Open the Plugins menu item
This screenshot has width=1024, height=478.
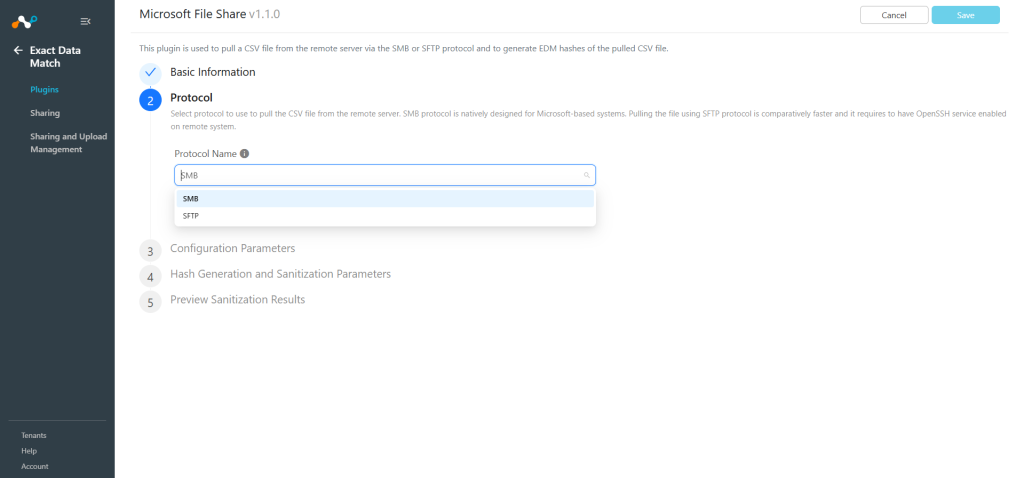click(44, 89)
